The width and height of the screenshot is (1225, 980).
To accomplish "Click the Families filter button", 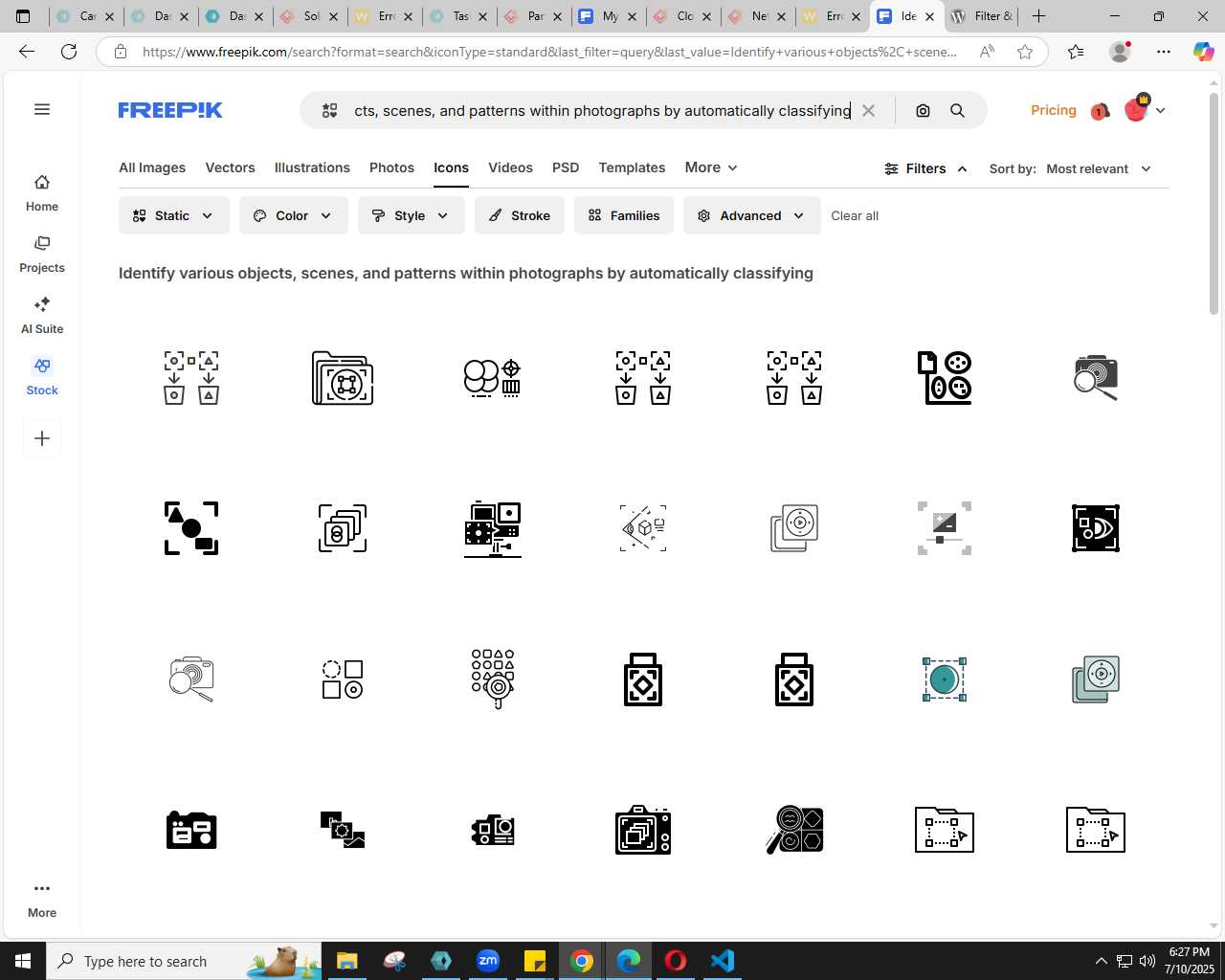I will pyautogui.click(x=624, y=215).
